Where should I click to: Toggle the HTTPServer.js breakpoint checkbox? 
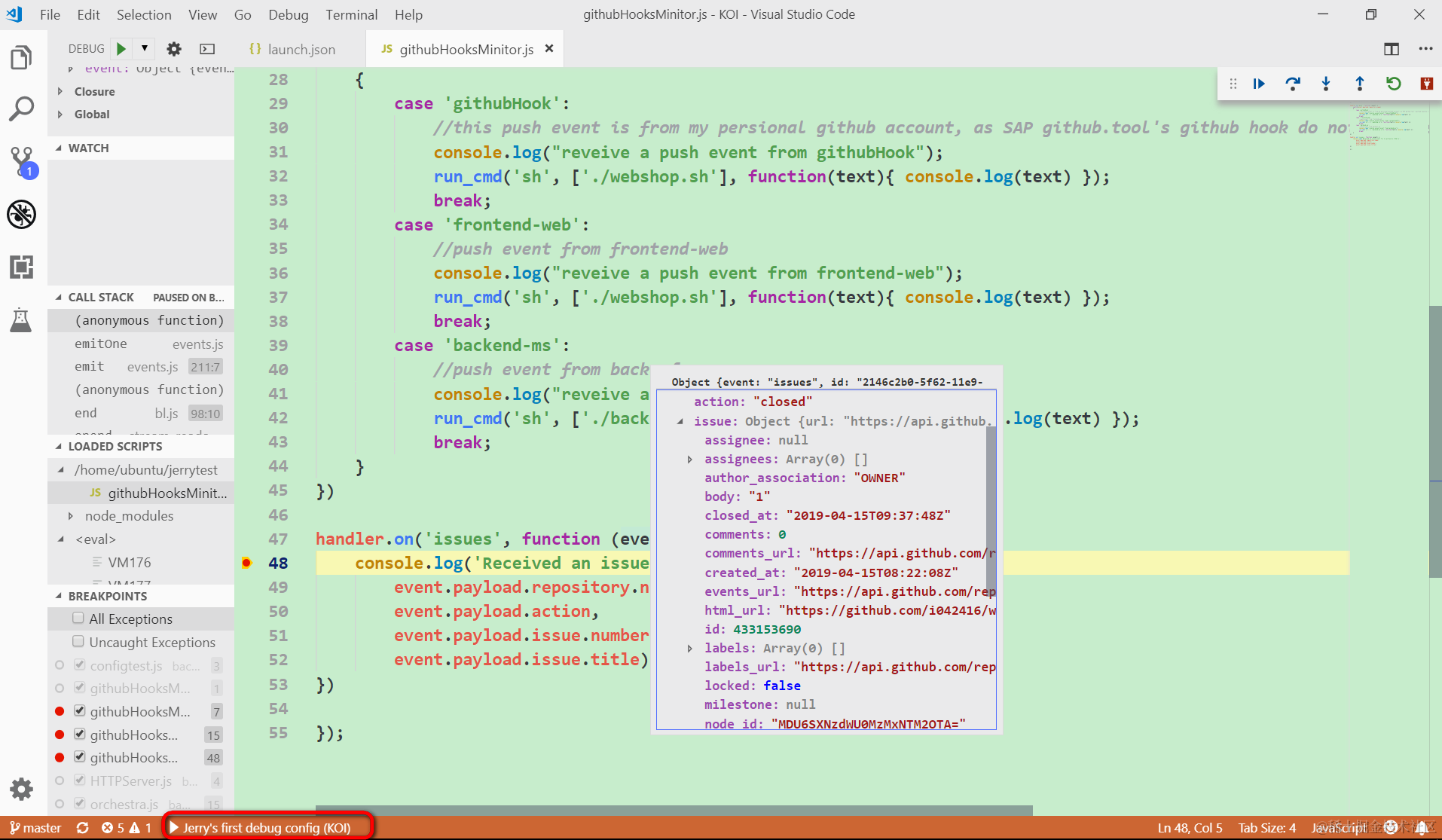80,780
